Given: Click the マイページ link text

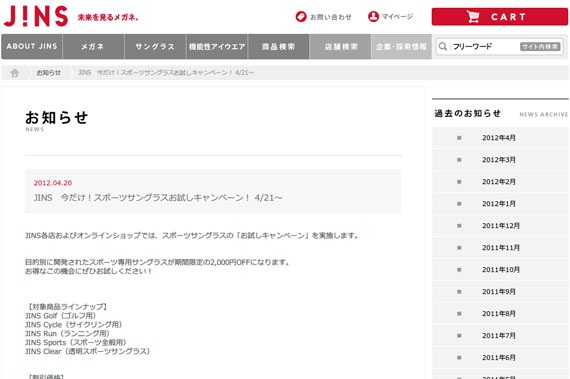Looking at the screenshot, I should click(397, 17).
